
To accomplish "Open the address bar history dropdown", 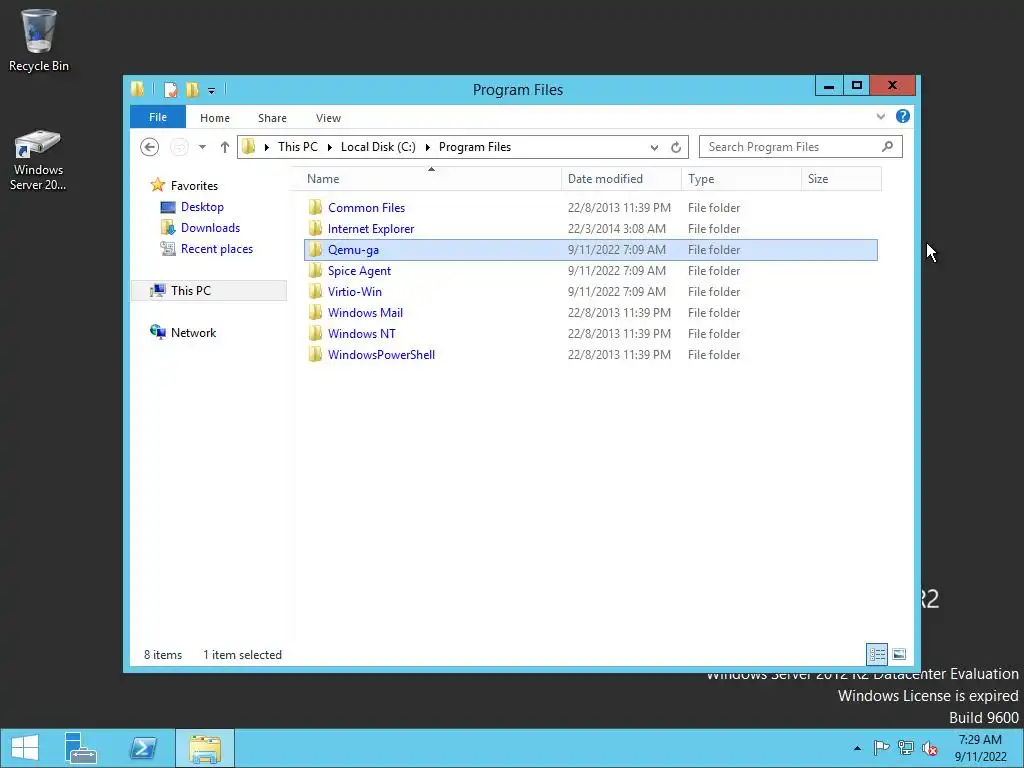I will (x=654, y=148).
